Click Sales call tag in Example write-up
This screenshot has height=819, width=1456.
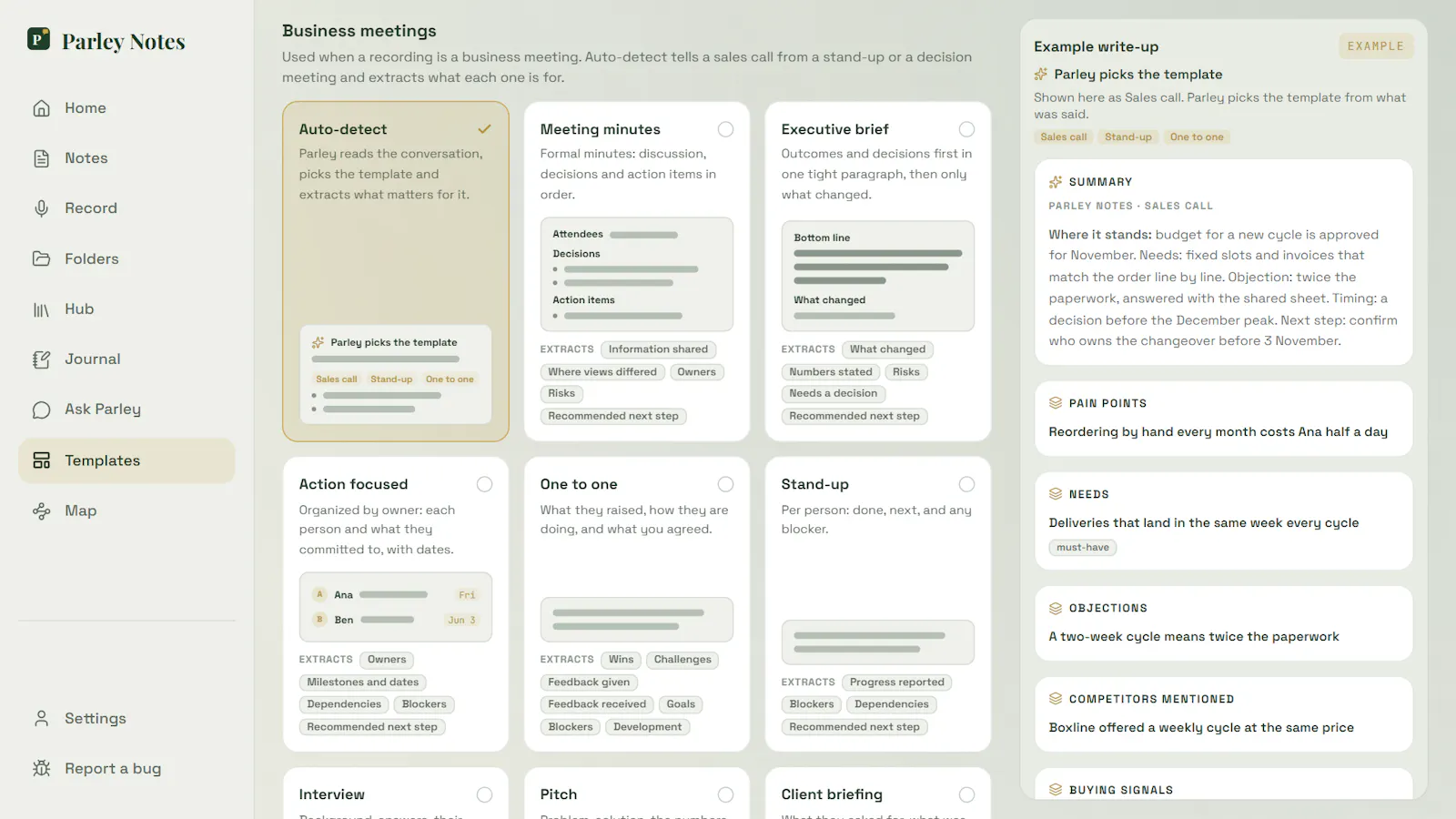(1064, 137)
